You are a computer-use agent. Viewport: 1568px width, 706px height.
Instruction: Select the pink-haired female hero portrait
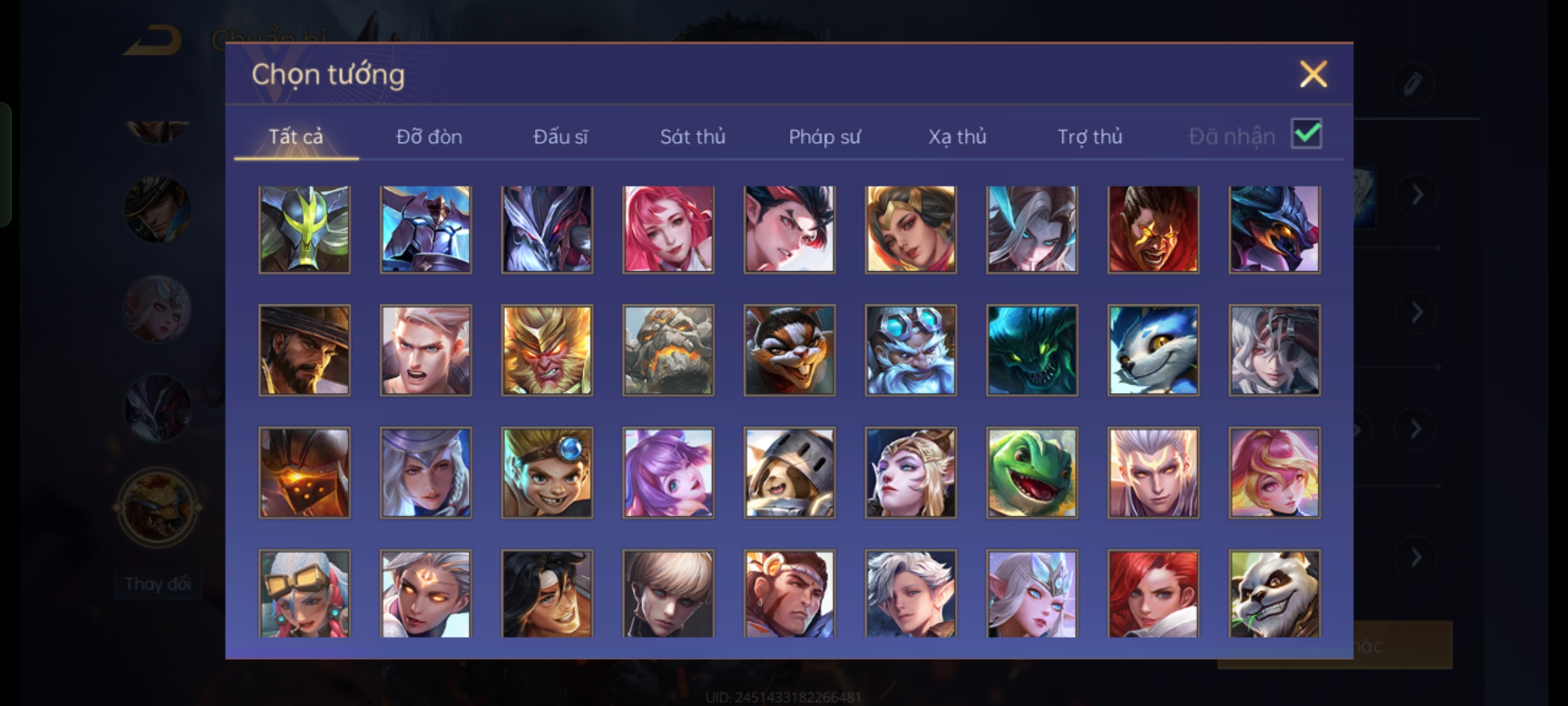(x=668, y=229)
